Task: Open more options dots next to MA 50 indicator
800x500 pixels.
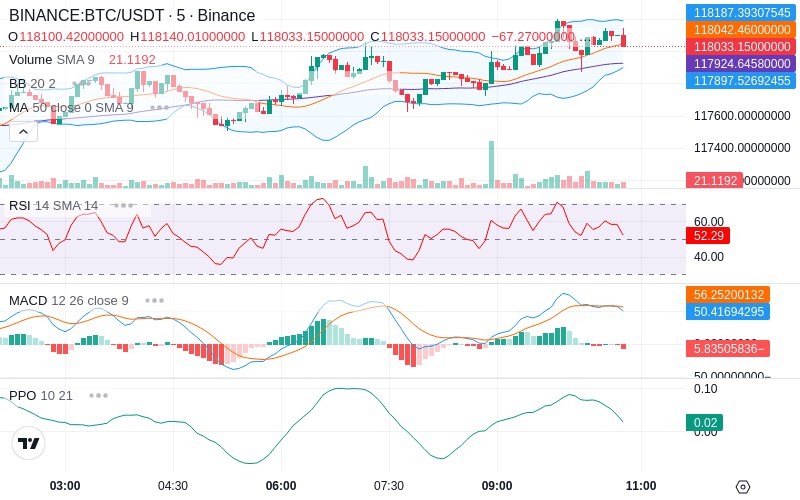Action: click(159, 108)
